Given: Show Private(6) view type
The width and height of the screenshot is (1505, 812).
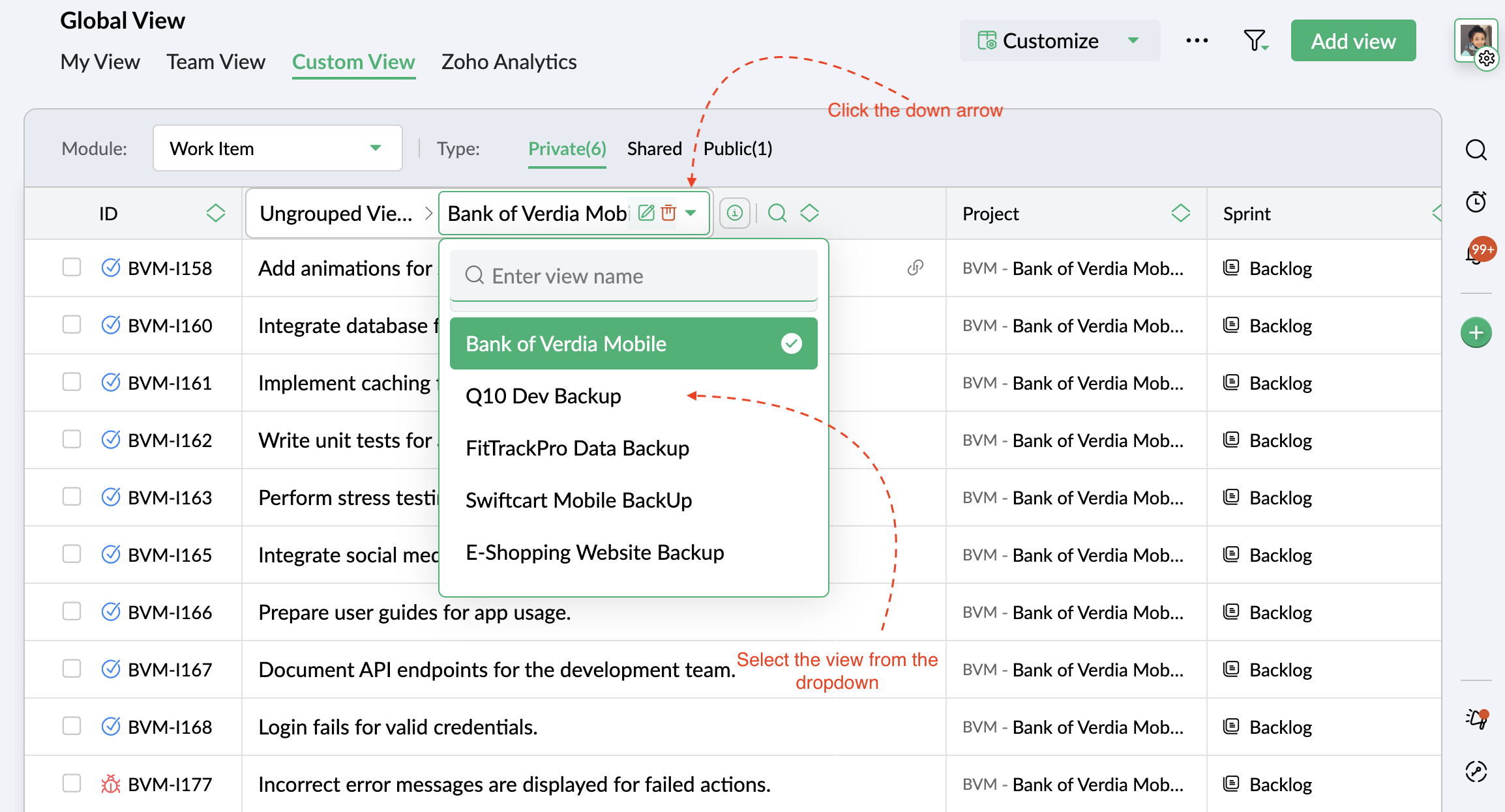Looking at the screenshot, I should coord(567,149).
